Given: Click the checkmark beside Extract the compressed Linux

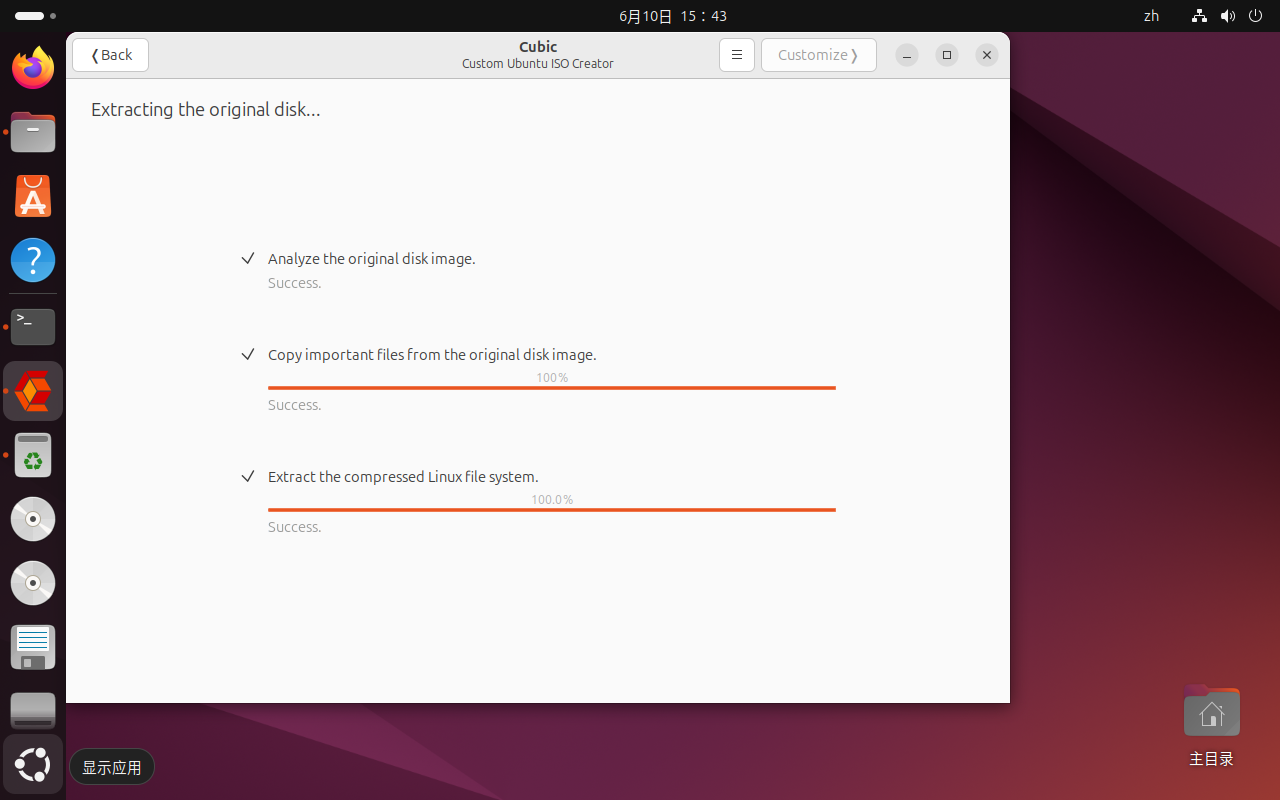Looking at the screenshot, I should [248, 476].
